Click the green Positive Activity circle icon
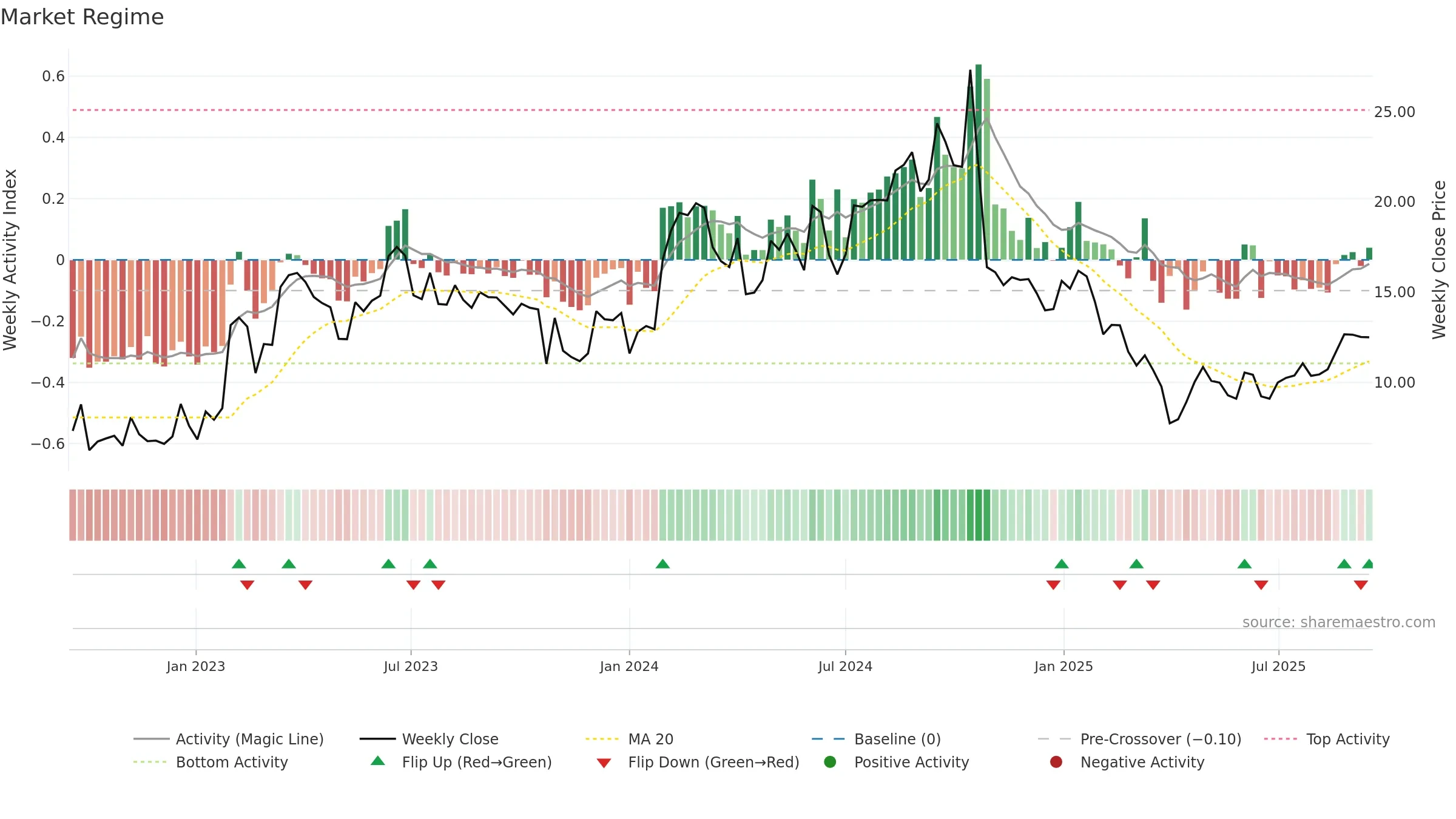The height and width of the screenshot is (819, 1456). click(830, 762)
